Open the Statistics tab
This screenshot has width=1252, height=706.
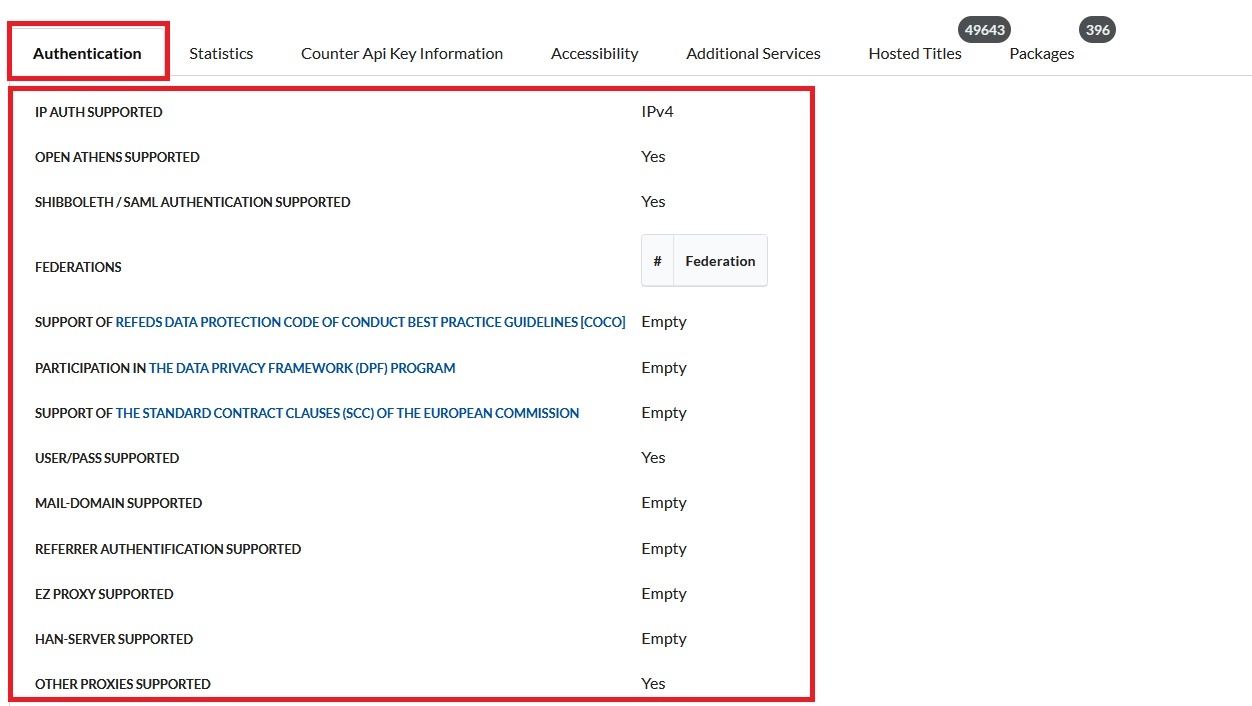[x=221, y=54]
